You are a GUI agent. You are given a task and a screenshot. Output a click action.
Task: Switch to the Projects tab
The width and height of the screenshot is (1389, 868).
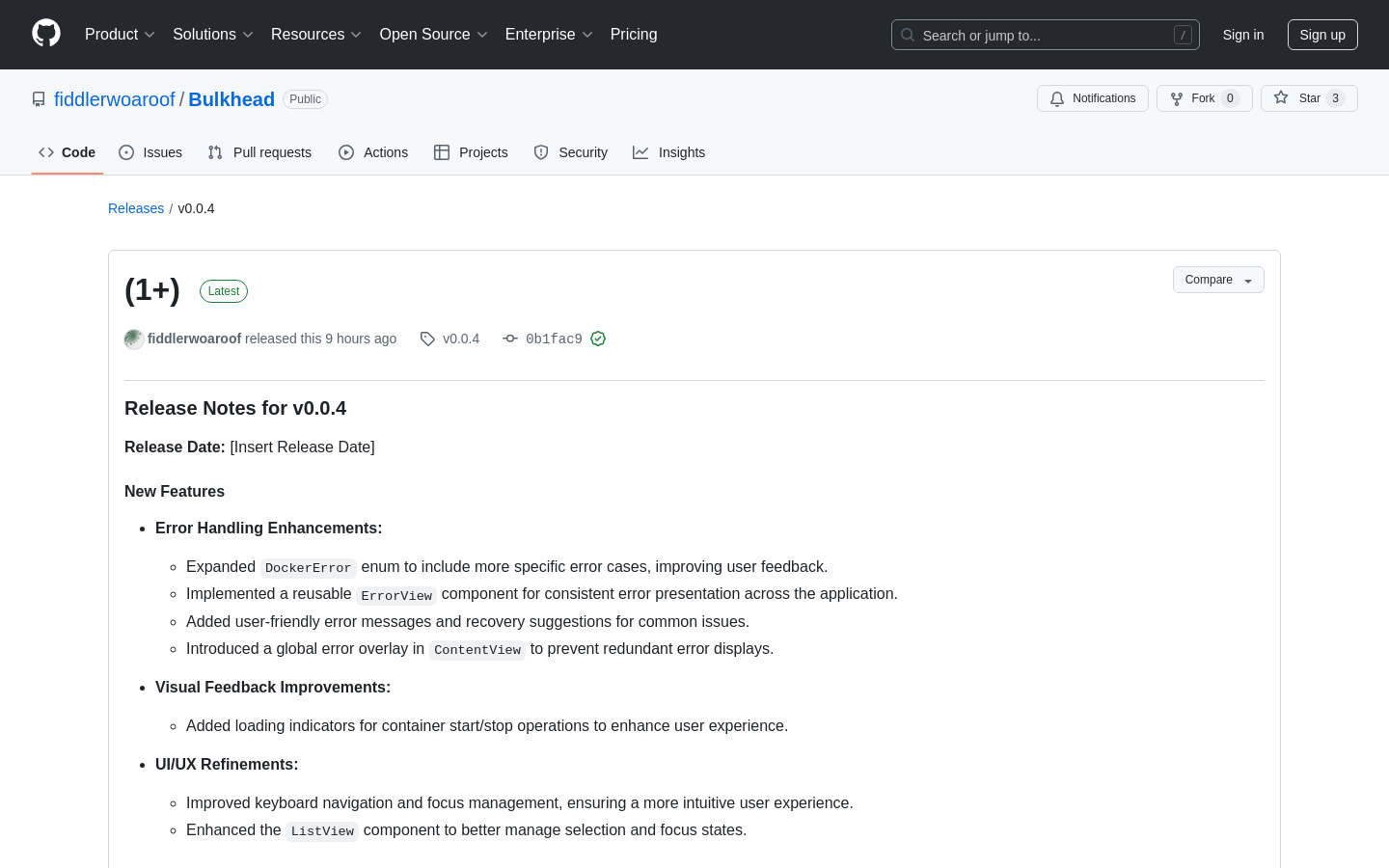(471, 152)
